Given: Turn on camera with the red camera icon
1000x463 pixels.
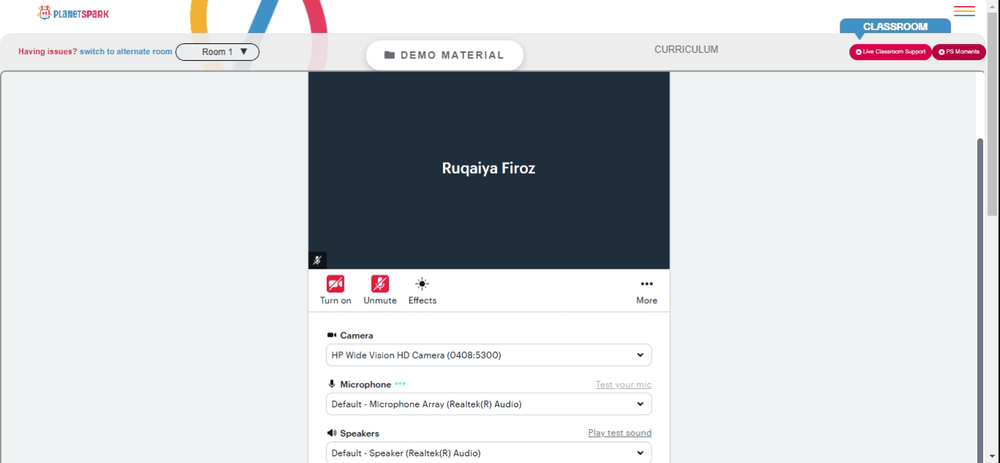Looking at the screenshot, I should (x=335, y=284).
